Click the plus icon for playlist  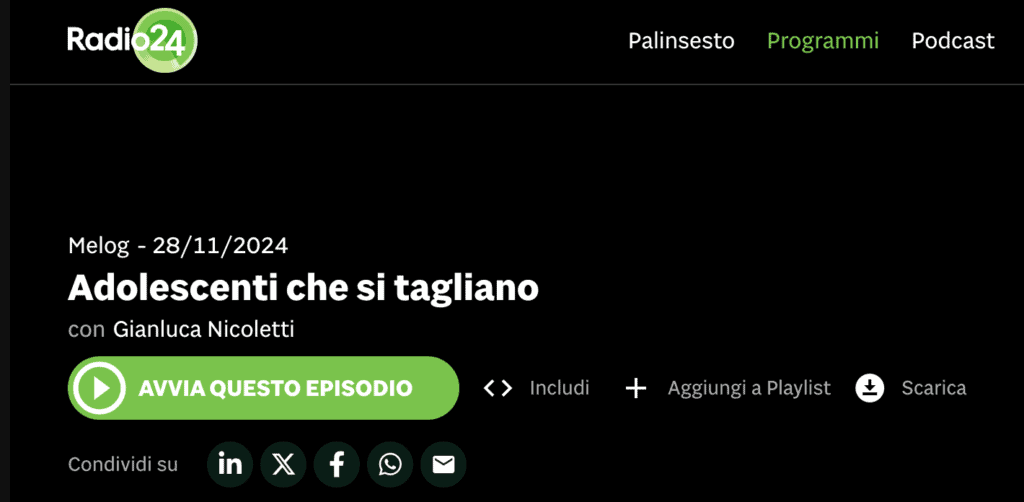tap(635, 388)
